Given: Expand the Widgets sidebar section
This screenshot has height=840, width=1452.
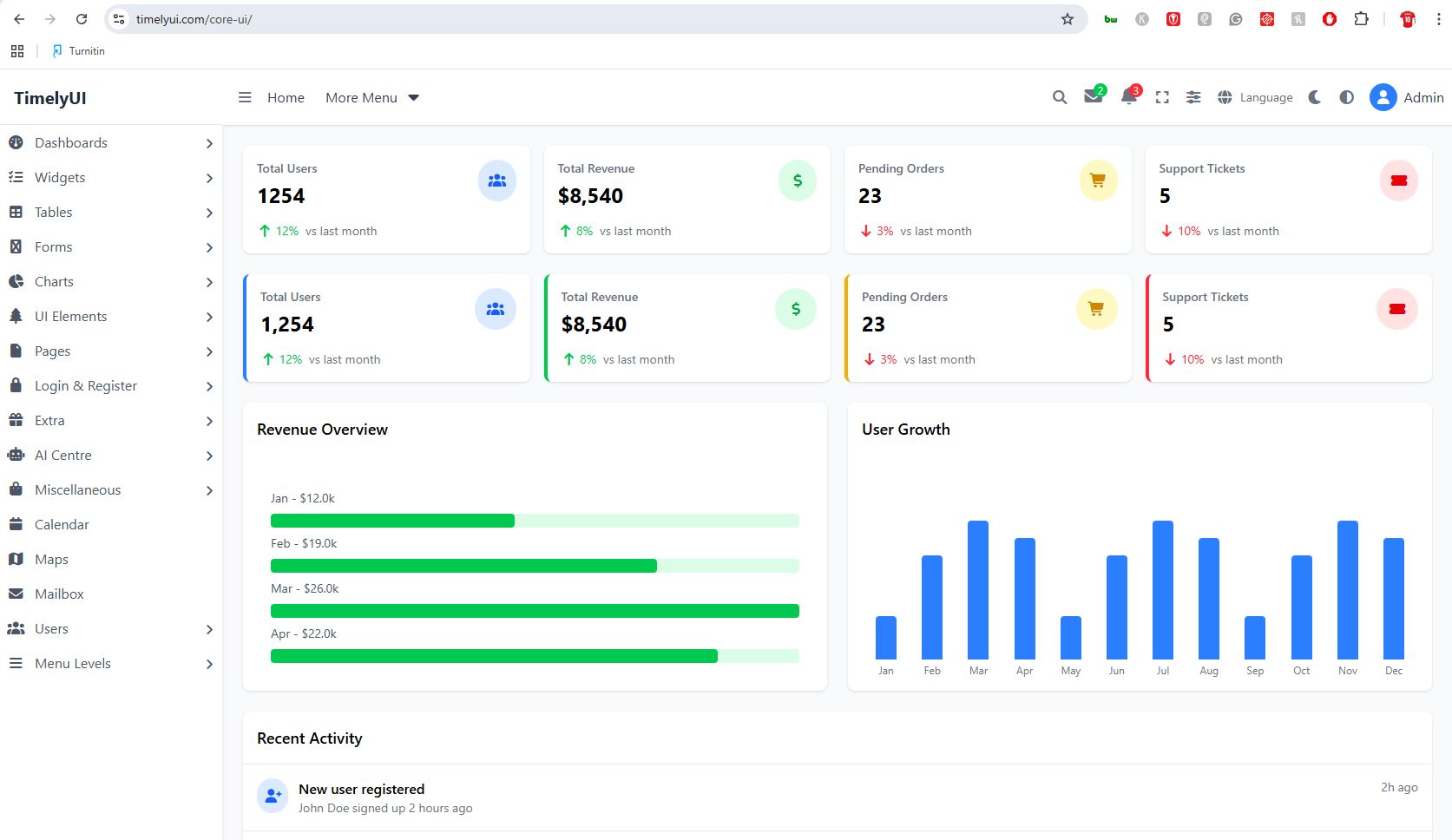Looking at the screenshot, I should pyautogui.click(x=111, y=178).
